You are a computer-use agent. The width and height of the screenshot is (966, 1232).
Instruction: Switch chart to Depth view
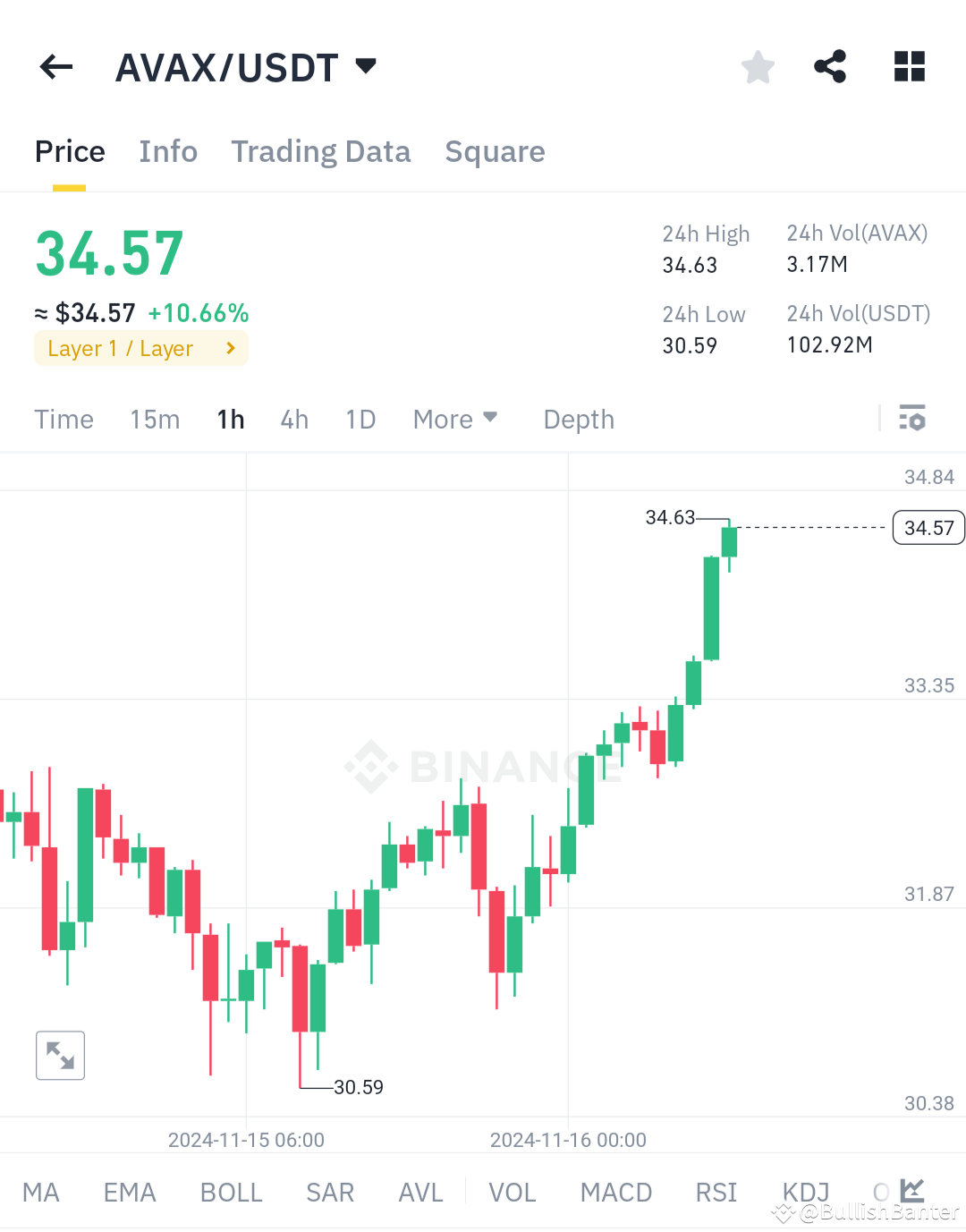578,419
